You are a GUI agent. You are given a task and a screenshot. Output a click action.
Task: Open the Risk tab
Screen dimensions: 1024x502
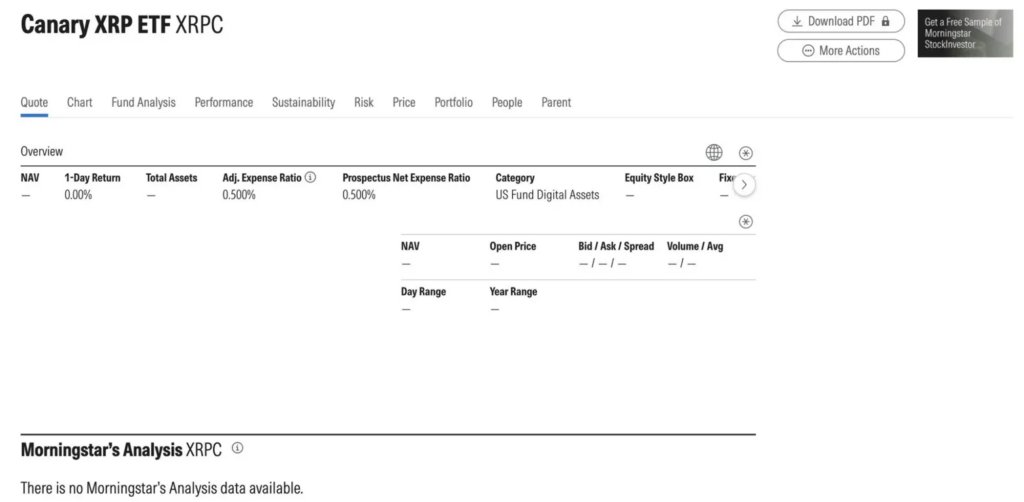coord(364,102)
